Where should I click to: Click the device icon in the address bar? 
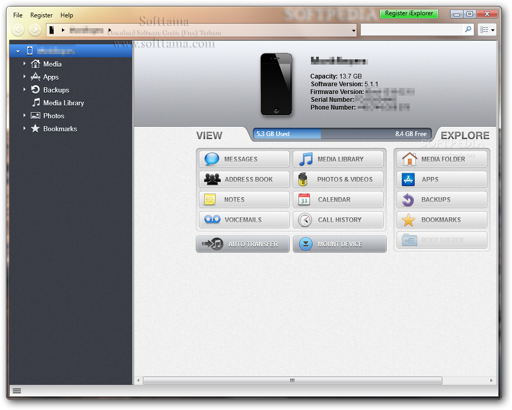tap(52, 30)
